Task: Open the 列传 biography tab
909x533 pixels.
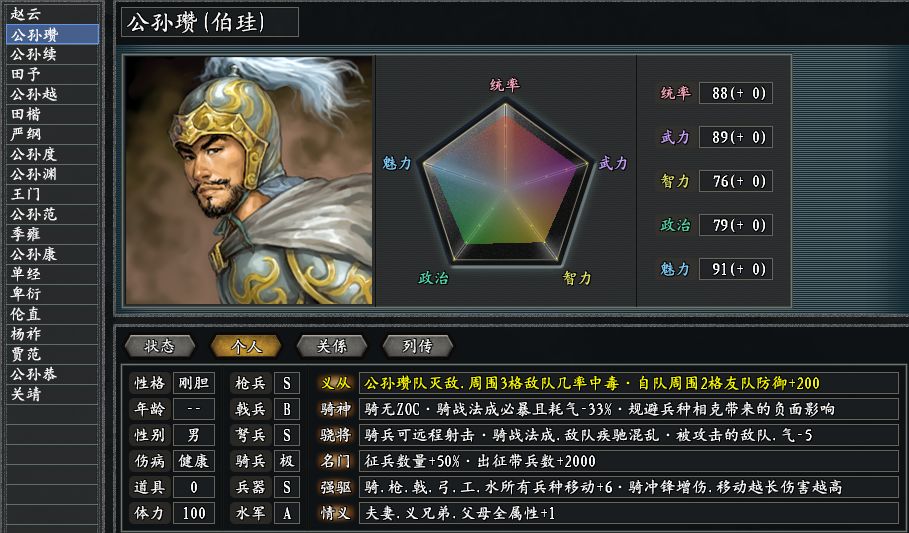Action: pos(417,346)
